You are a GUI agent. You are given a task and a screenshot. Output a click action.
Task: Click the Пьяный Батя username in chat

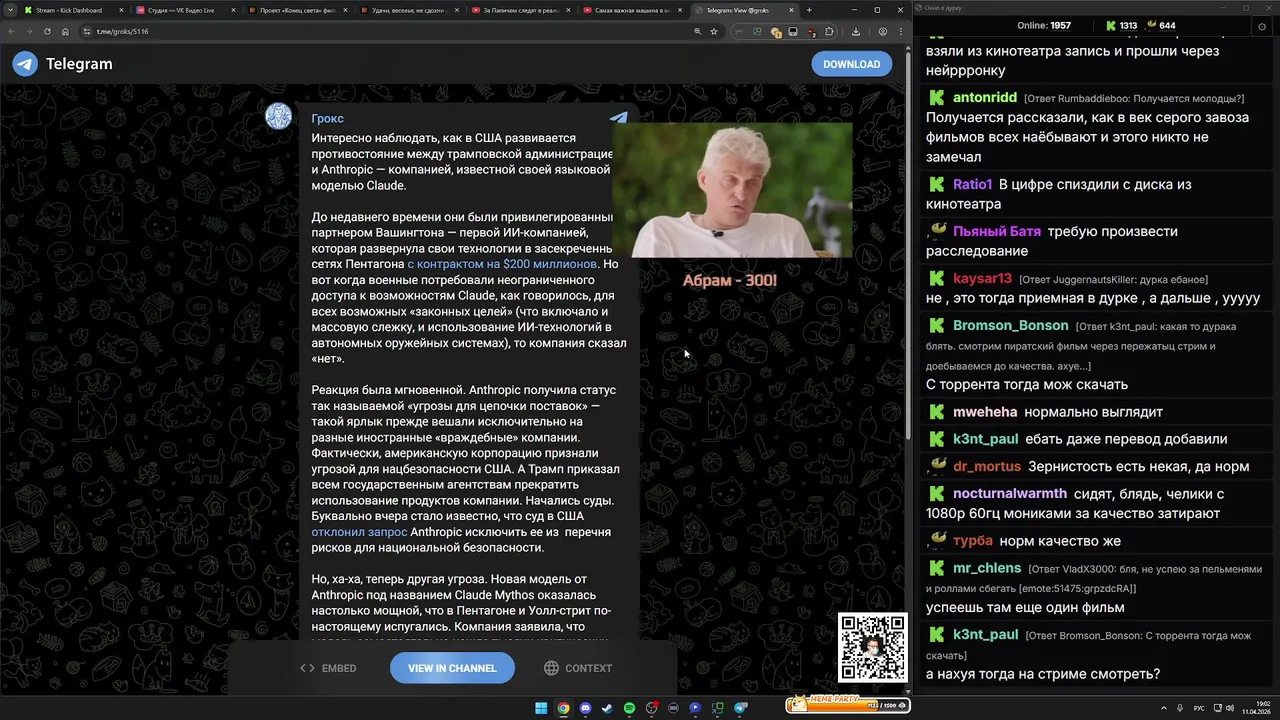[997, 231]
